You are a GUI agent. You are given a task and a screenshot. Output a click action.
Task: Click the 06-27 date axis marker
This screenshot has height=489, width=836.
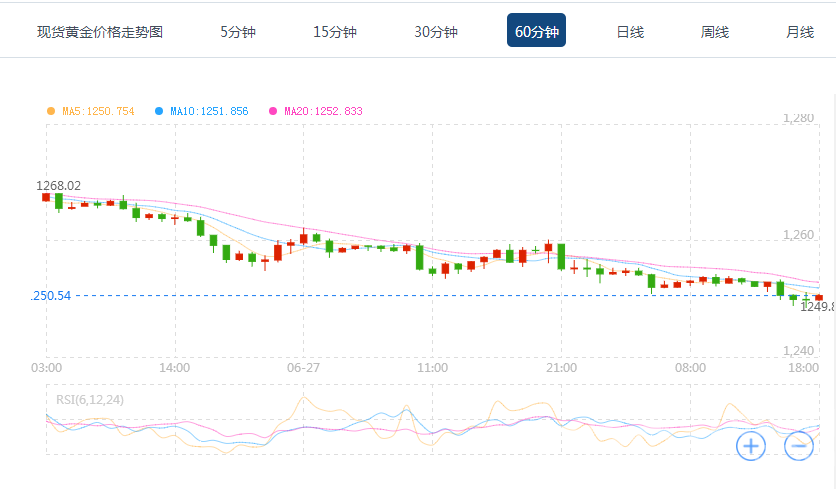tap(302, 368)
